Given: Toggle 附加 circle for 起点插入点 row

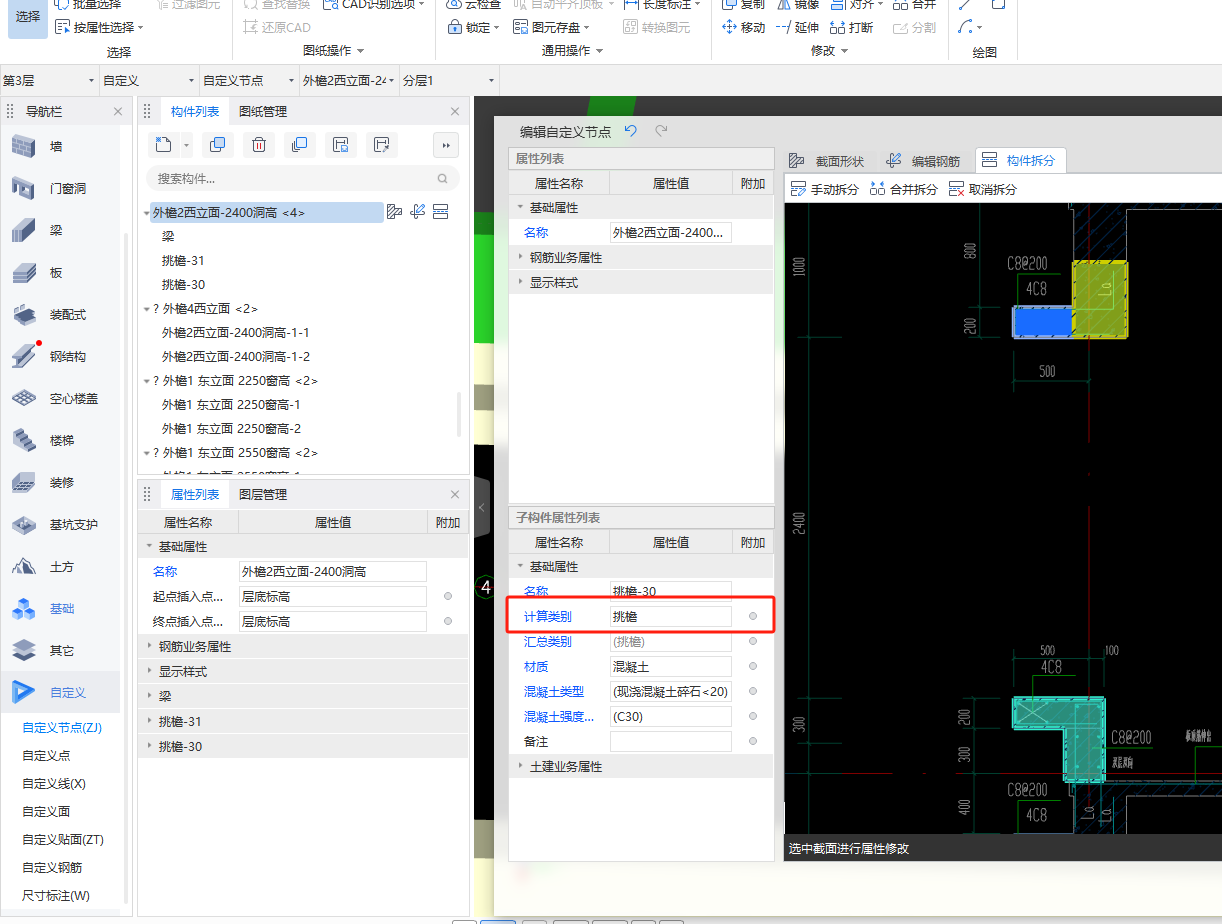Looking at the screenshot, I should pyautogui.click(x=448, y=596).
